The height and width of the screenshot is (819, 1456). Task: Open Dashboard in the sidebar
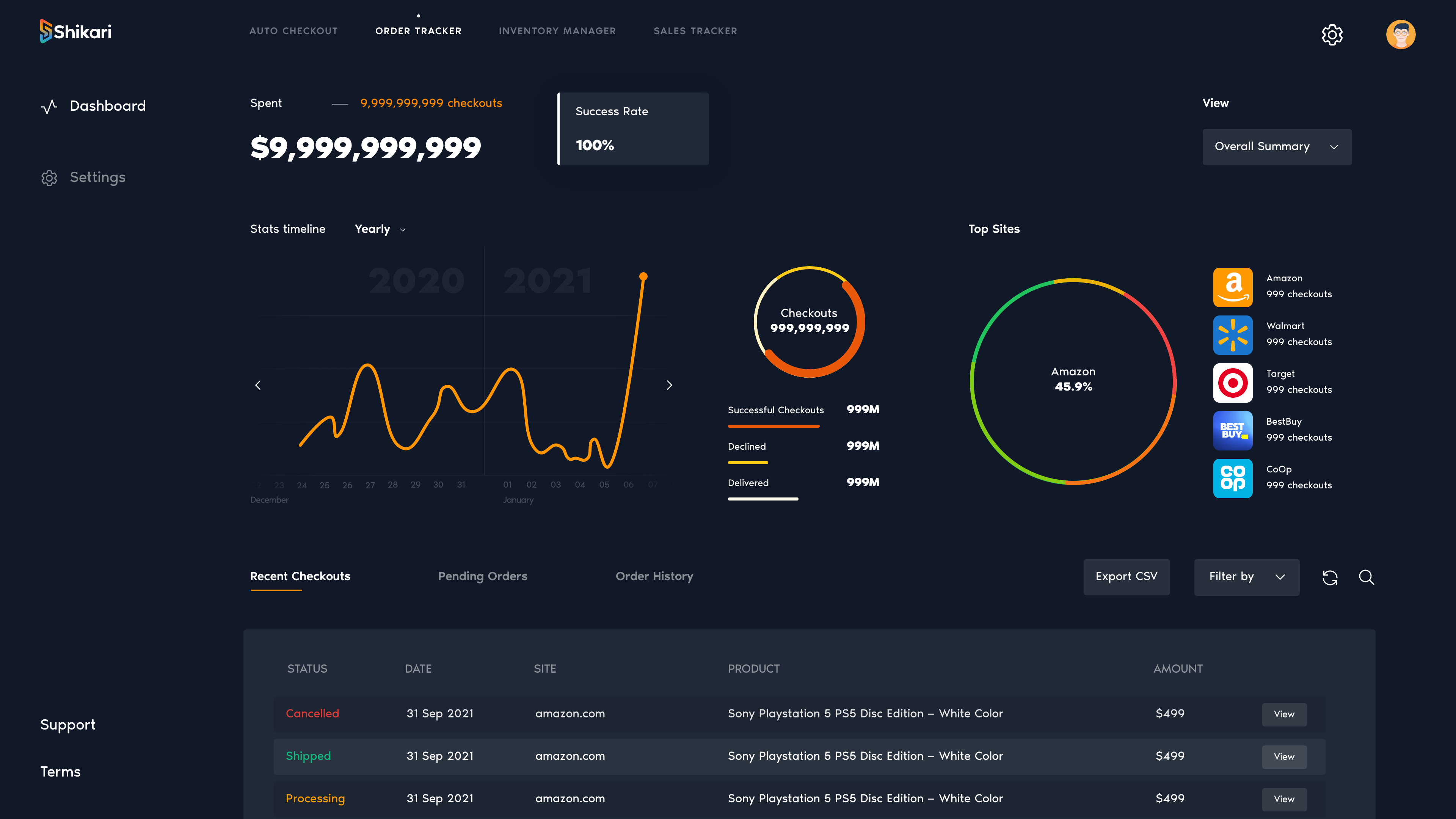pyautogui.click(x=107, y=106)
